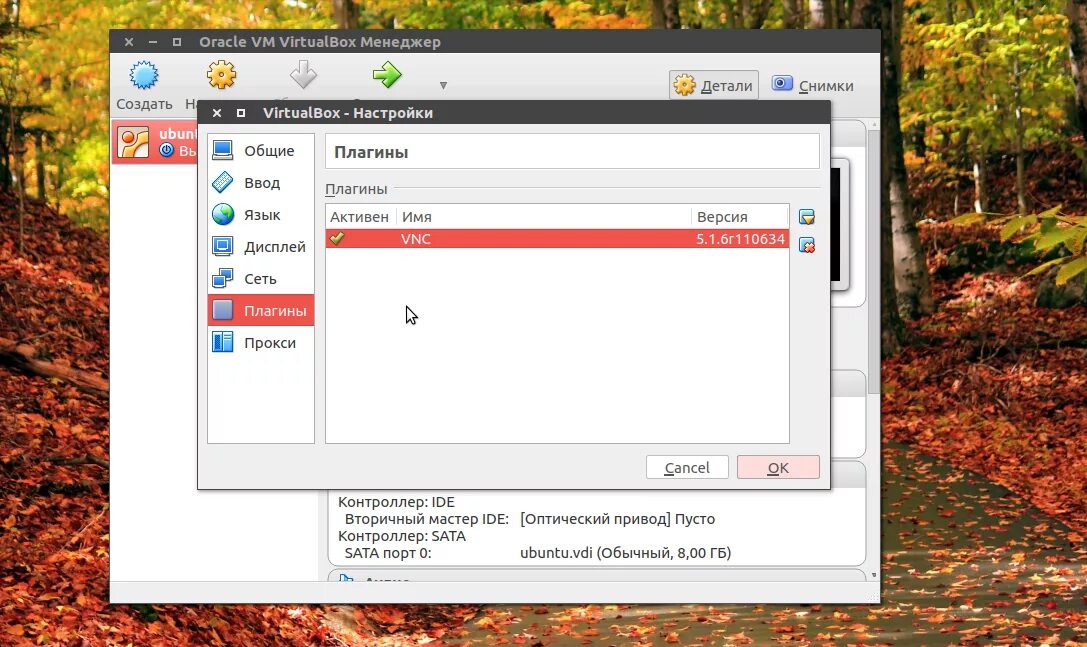The height and width of the screenshot is (647, 1087).
Task: Select the Плагины settings category
Action: click(x=261, y=310)
